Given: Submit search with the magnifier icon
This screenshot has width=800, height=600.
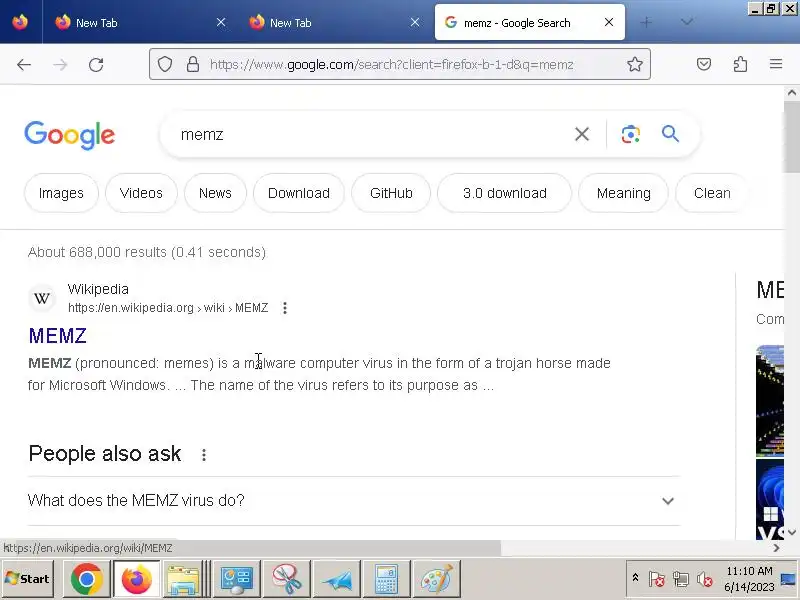Looking at the screenshot, I should pyautogui.click(x=670, y=134).
